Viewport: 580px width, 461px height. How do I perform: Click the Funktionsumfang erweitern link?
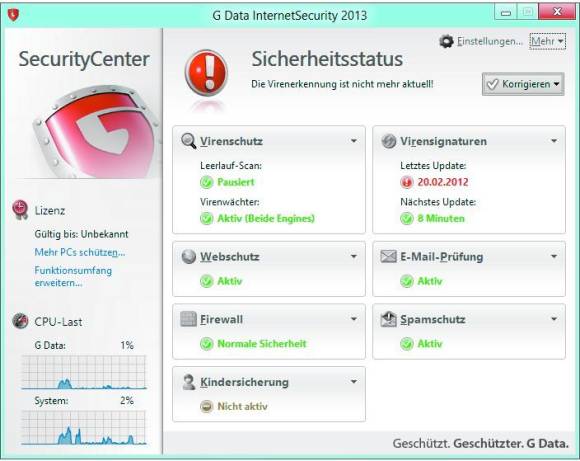click(x=73, y=276)
